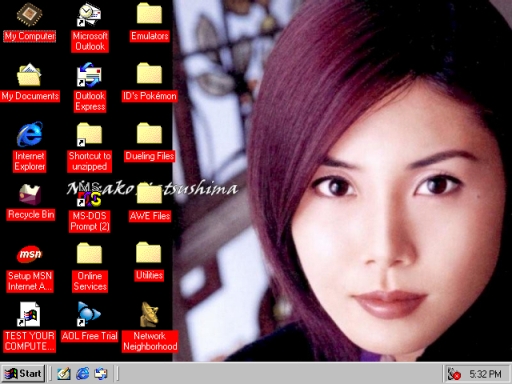Select the My Documents folder icon

[x=29, y=75]
